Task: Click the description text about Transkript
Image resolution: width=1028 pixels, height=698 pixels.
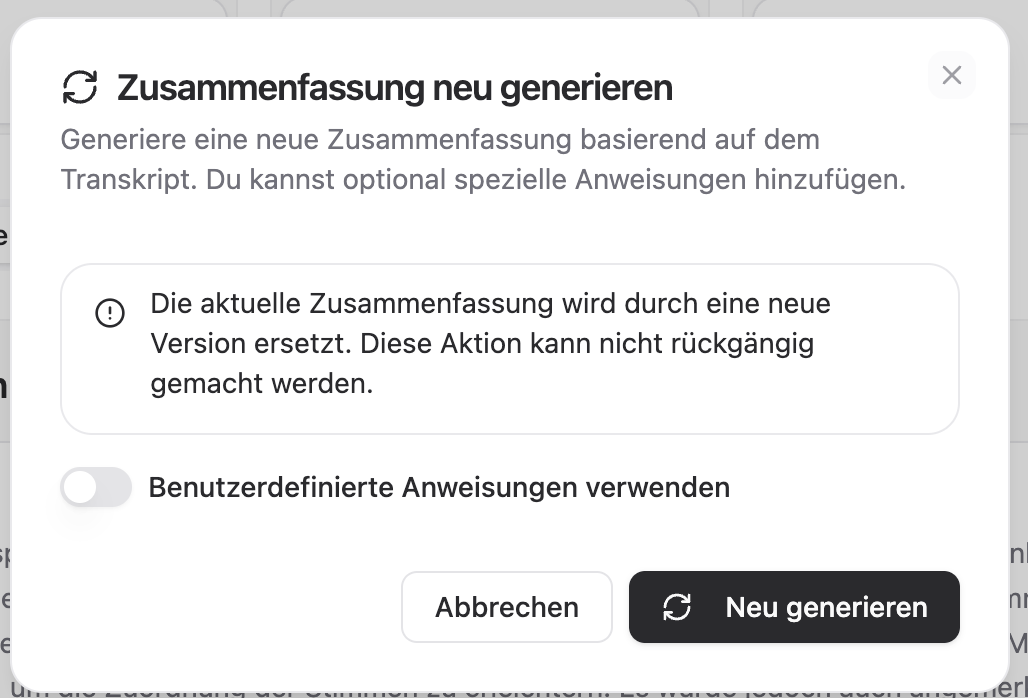Action: (483, 159)
